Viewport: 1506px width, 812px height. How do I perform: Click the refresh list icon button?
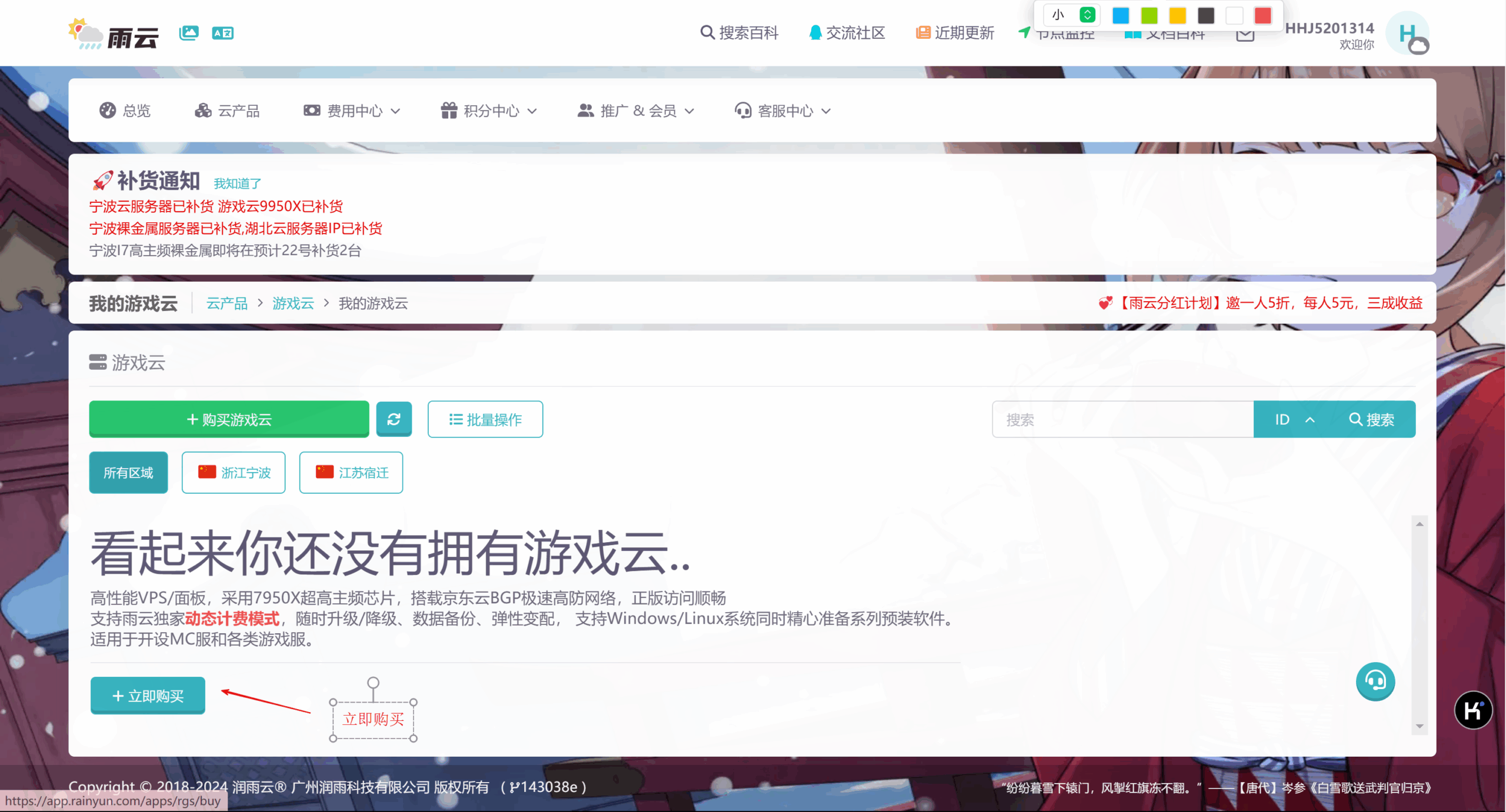pyautogui.click(x=394, y=419)
